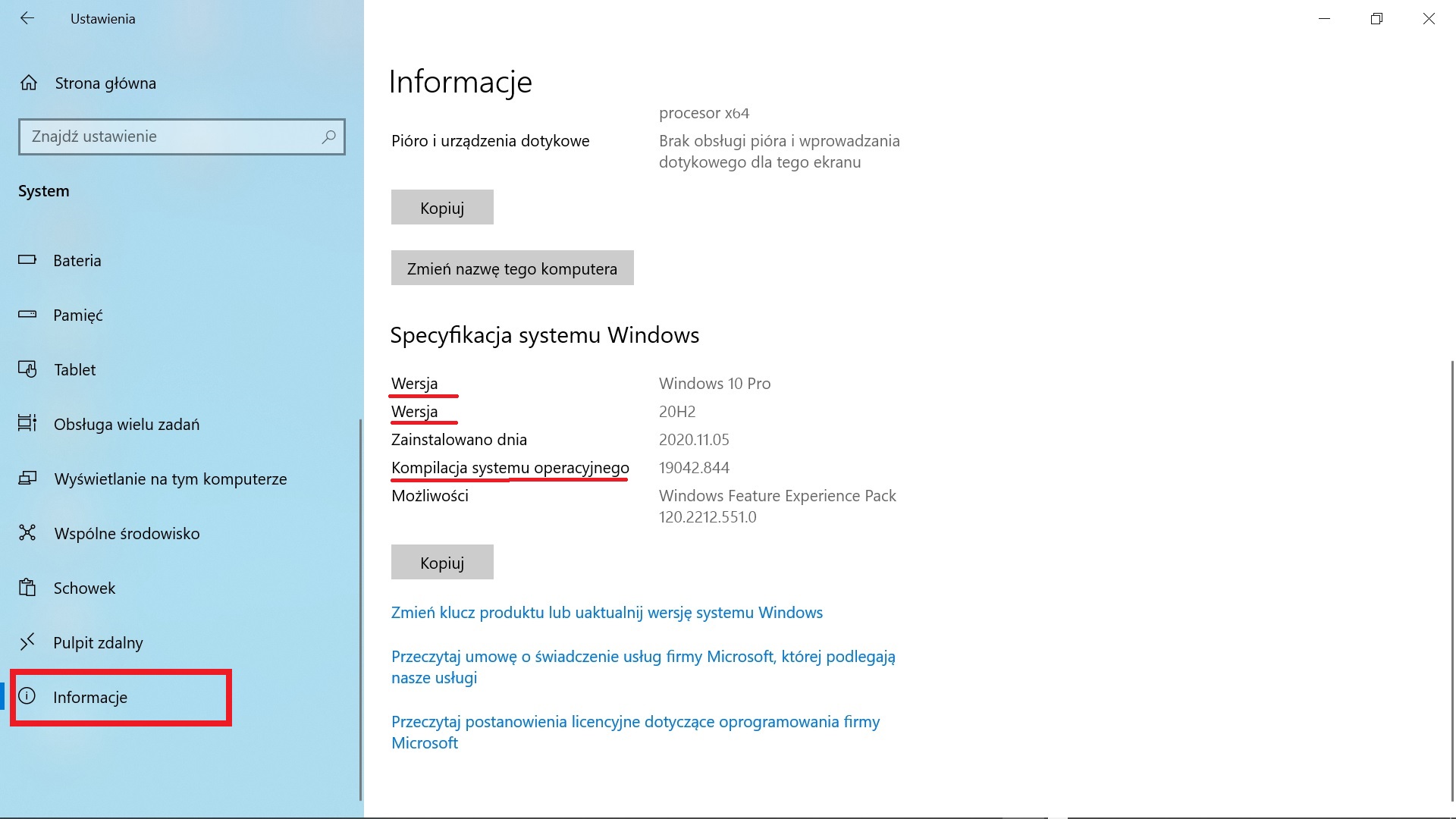Open Strona główna from the sidebar
This screenshot has height=819, width=1456.
coord(105,83)
